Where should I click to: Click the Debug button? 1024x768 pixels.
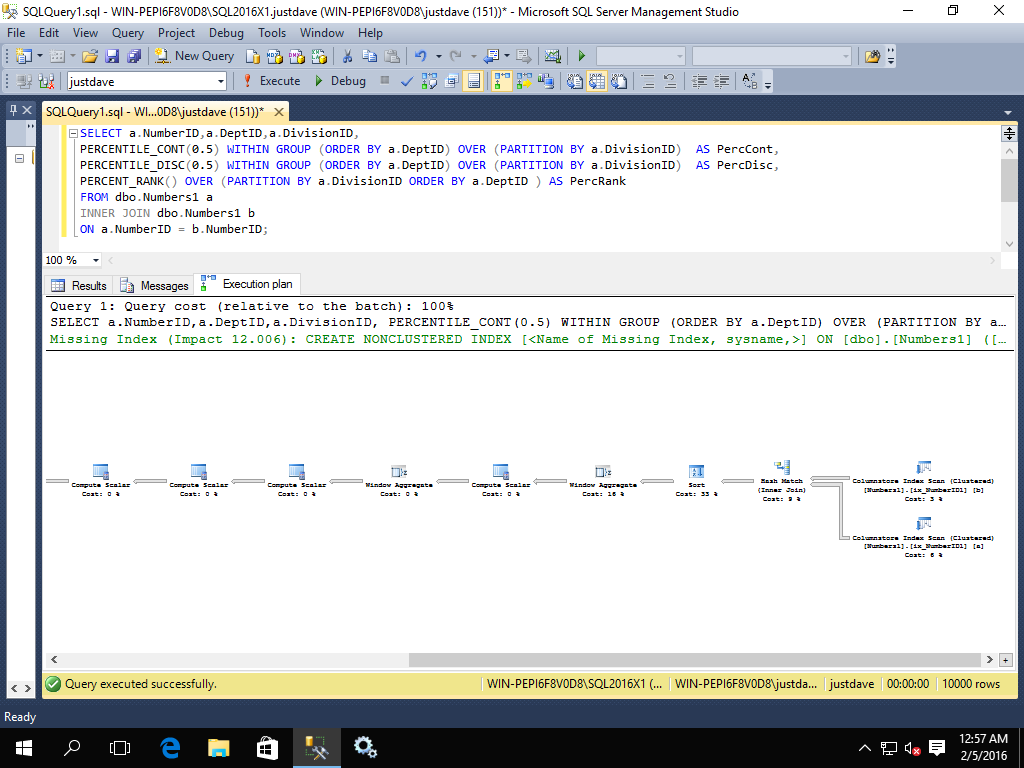[x=340, y=81]
